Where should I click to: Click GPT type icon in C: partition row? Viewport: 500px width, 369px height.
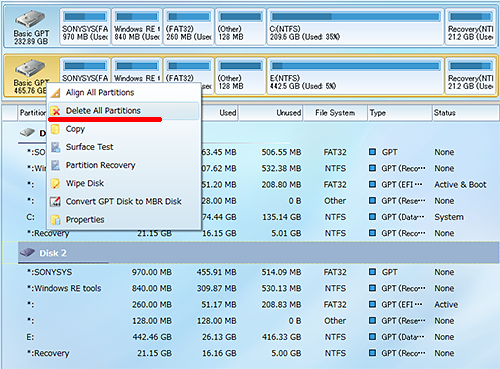click(372, 217)
